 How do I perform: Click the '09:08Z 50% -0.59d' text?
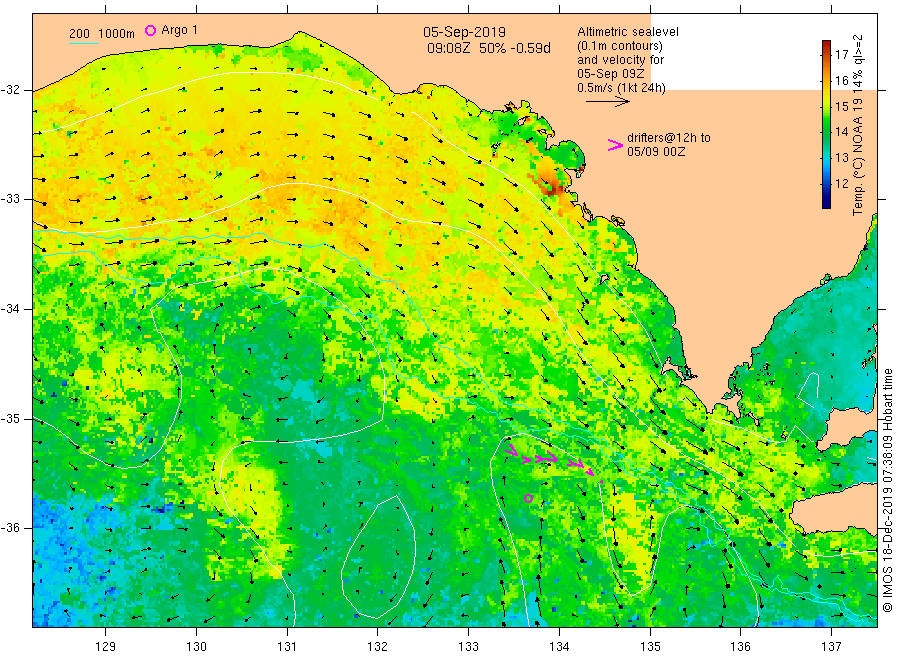coord(488,48)
